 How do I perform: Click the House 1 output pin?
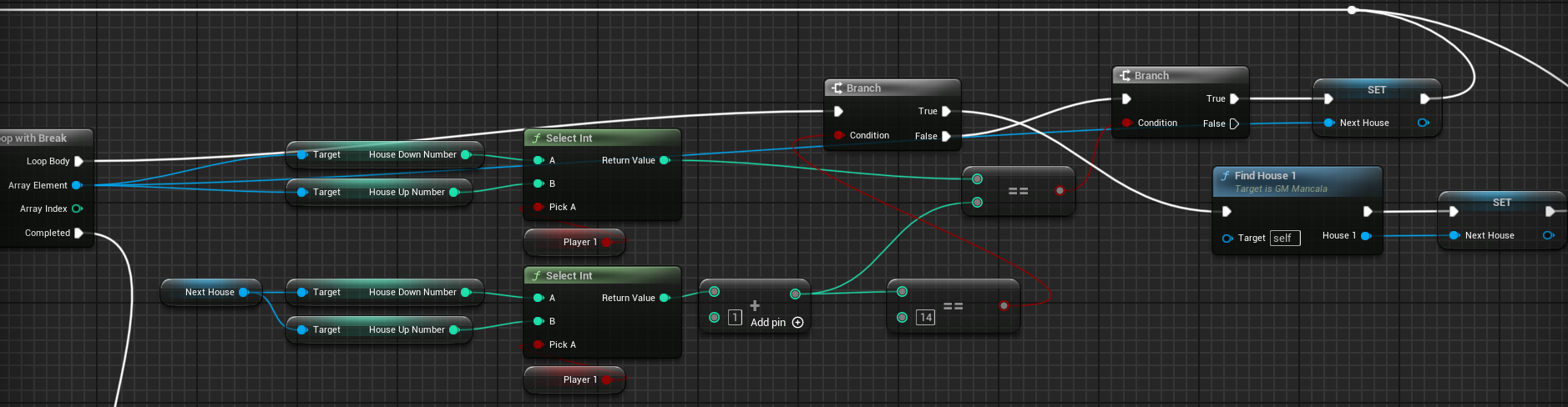(x=1366, y=236)
